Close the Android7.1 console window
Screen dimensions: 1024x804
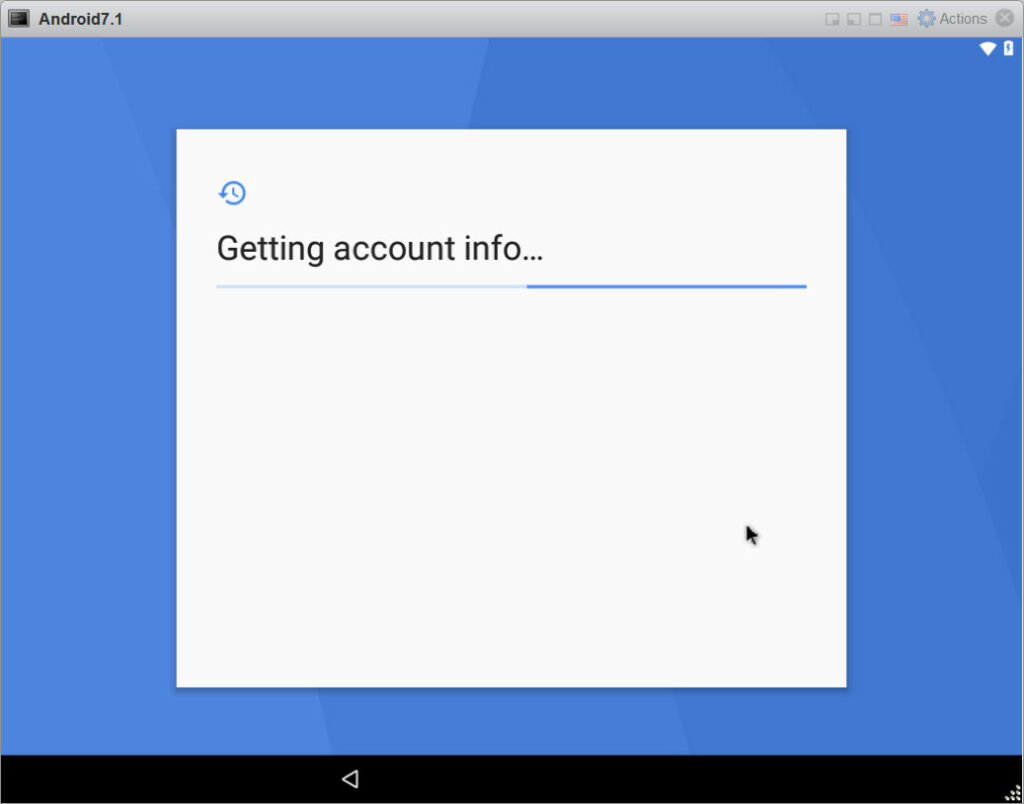pyautogui.click(x=1004, y=18)
